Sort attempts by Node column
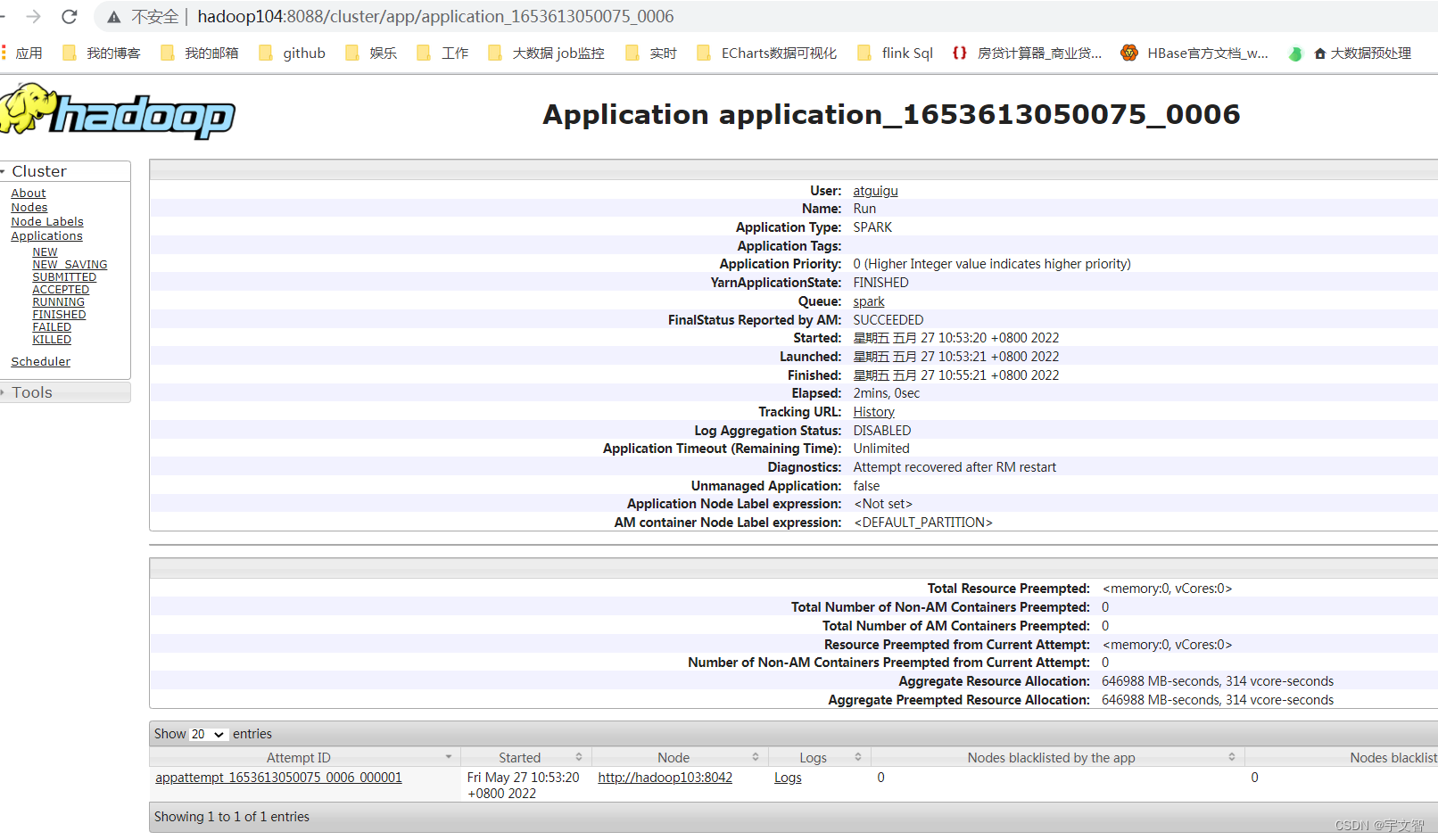The width and height of the screenshot is (1438, 840). coord(679,757)
